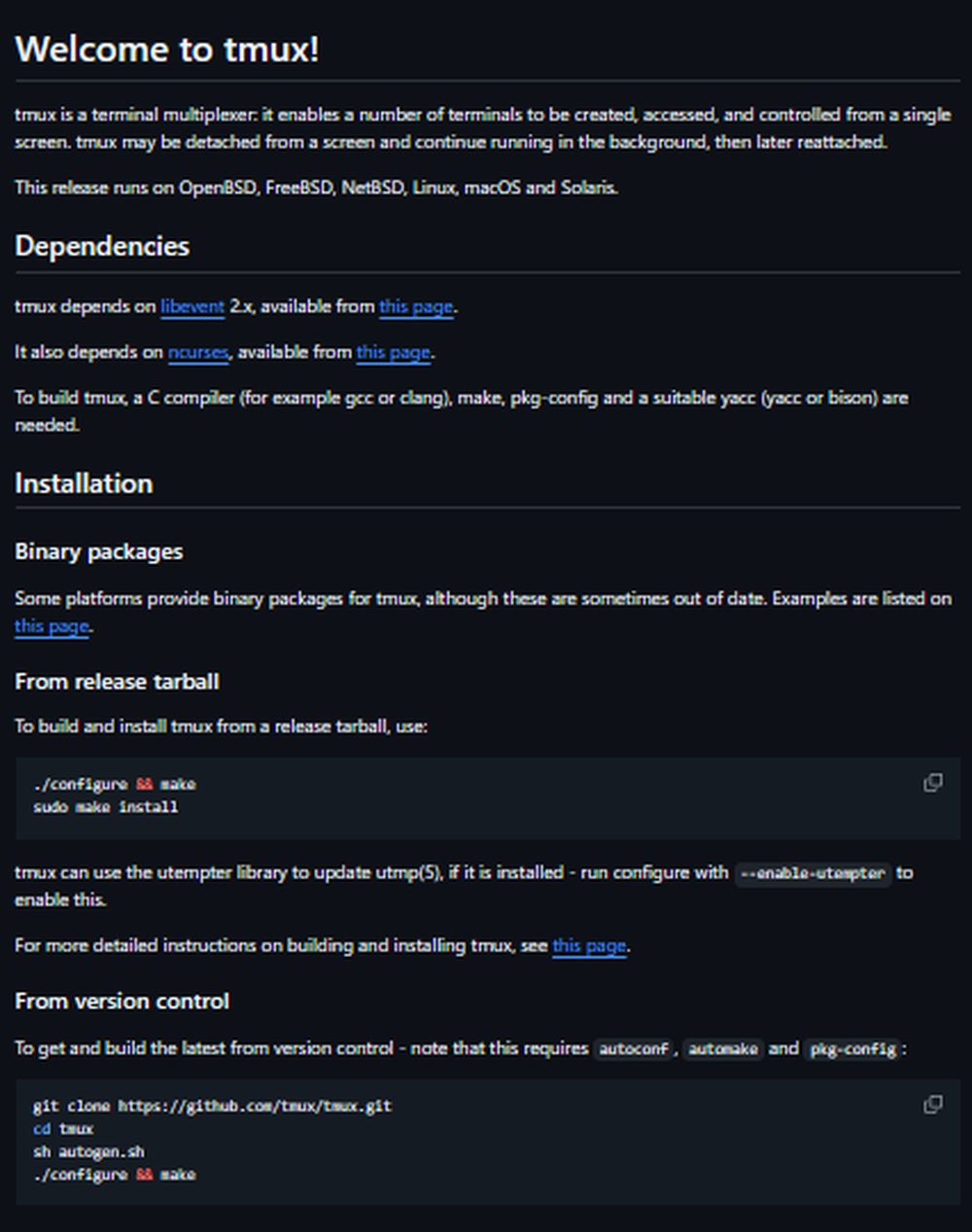Open "this page" link under Binary packages

(x=52, y=626)
